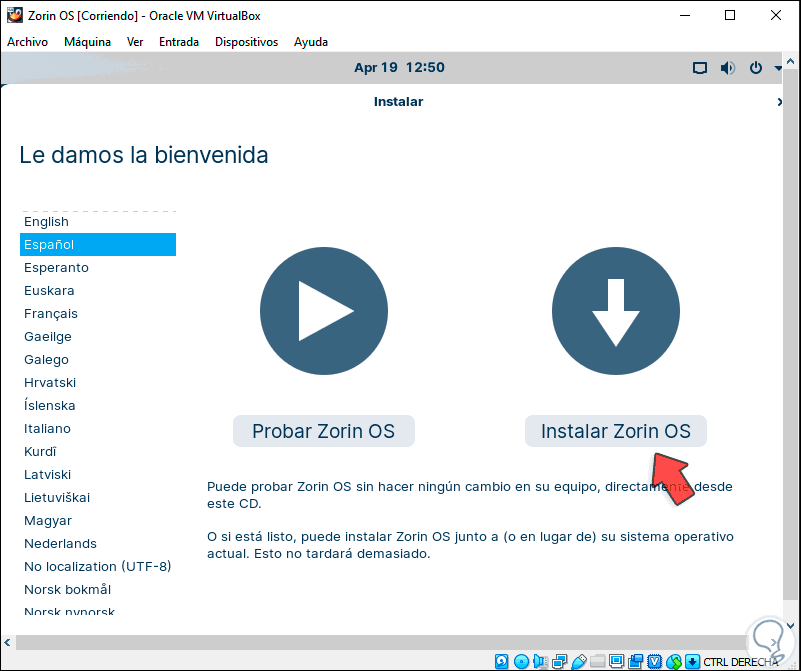This screenshot has width=801, height=671.
Task: Click the shared folders status icon
Action: coord(597,661)
